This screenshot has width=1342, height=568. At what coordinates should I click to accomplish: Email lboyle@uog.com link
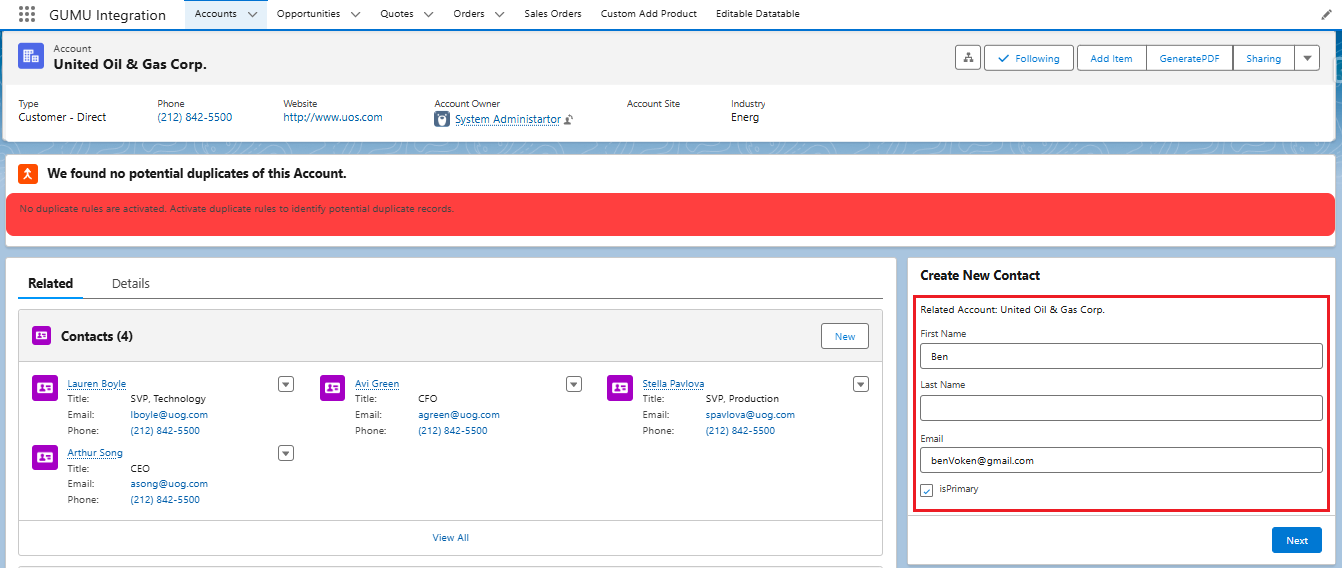point(169,414)
